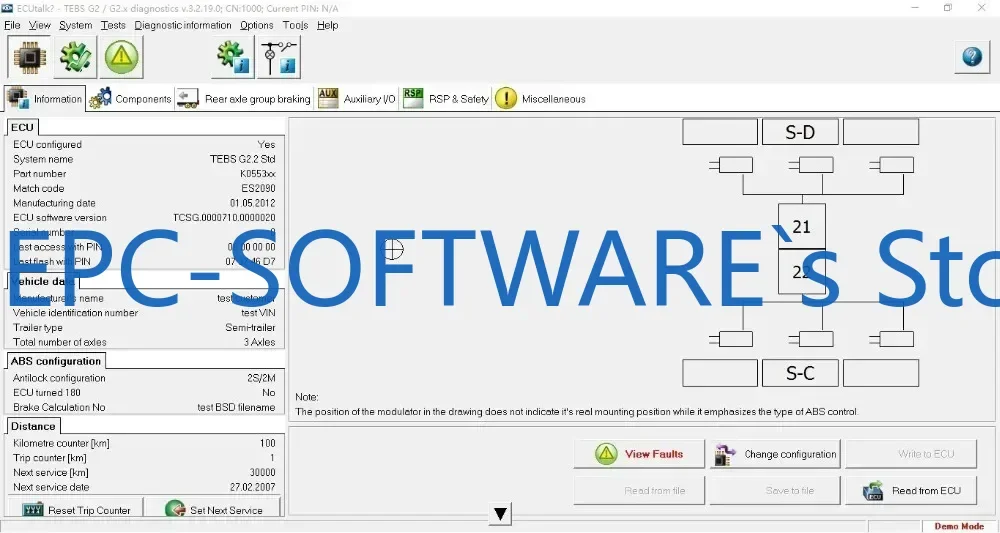Click modulator port 21 in diagram
The image size is (1000, 533).
coord(802,226)
